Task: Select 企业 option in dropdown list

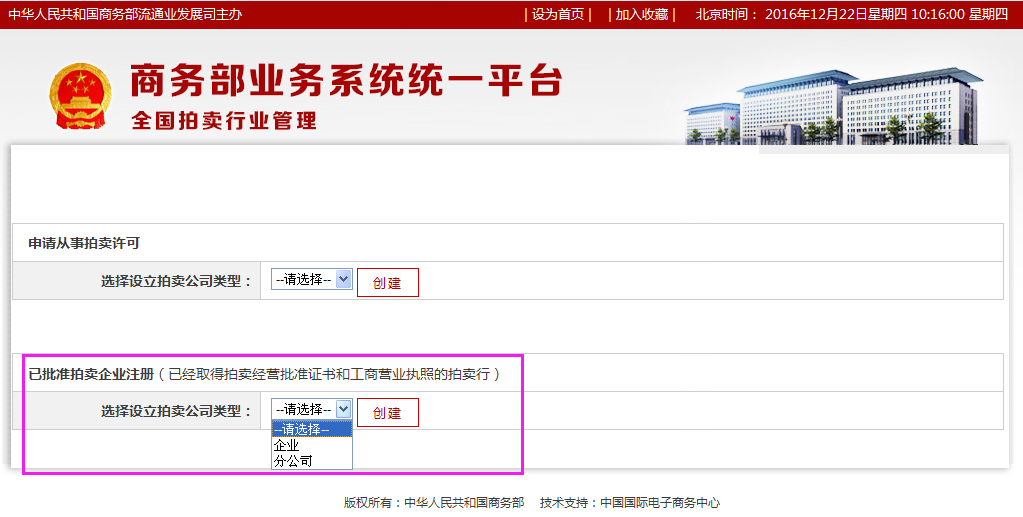Action: (x=312, y=445)
